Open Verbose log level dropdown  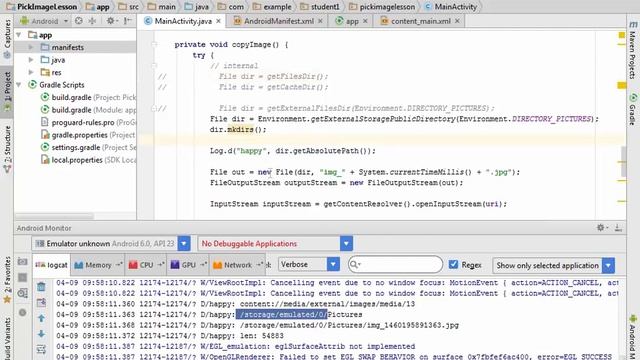tap(333, 264)
